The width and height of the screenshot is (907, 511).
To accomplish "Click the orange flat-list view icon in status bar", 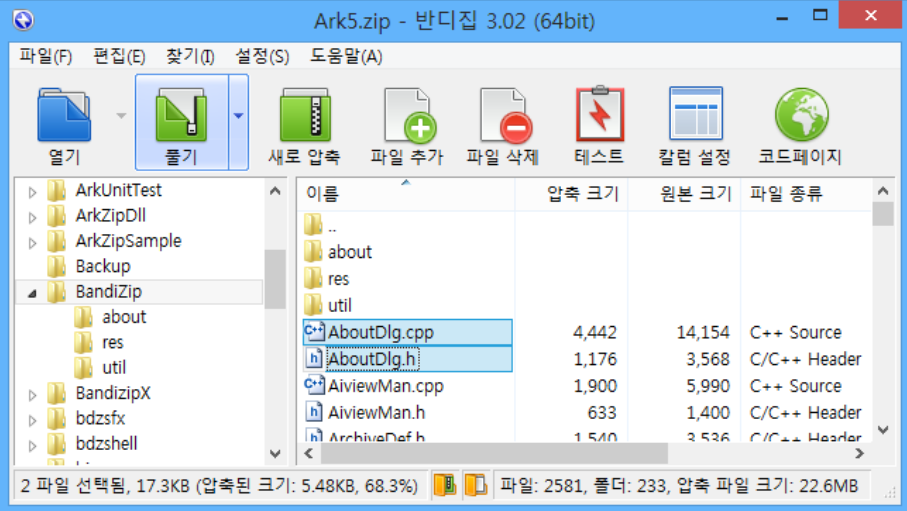I will [476, 485].
